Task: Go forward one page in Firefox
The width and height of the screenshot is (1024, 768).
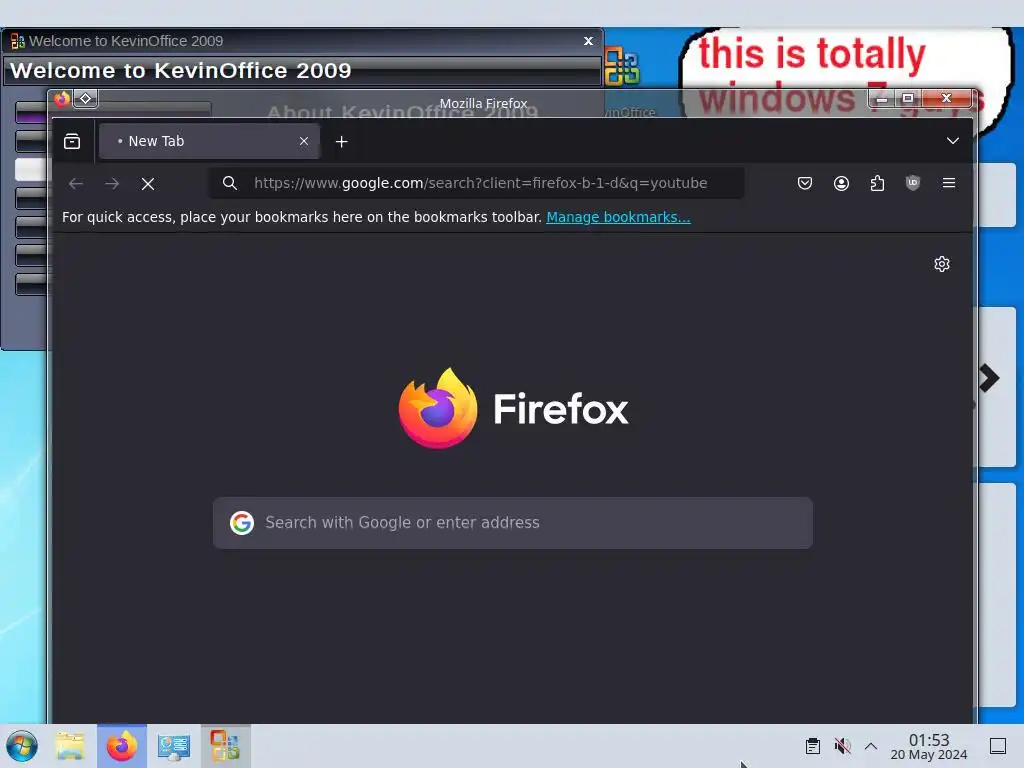Action: tap(112, 184)
